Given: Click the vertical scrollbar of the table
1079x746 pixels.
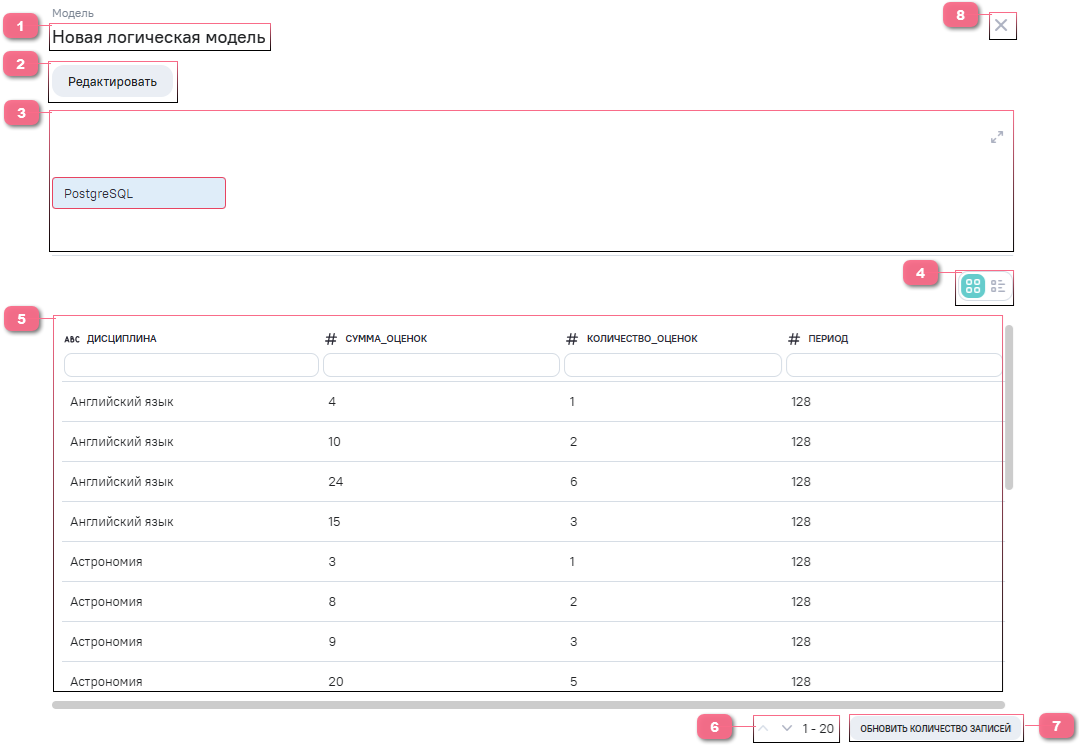Looking at the screenshot, I should (x=1009, y=406).
